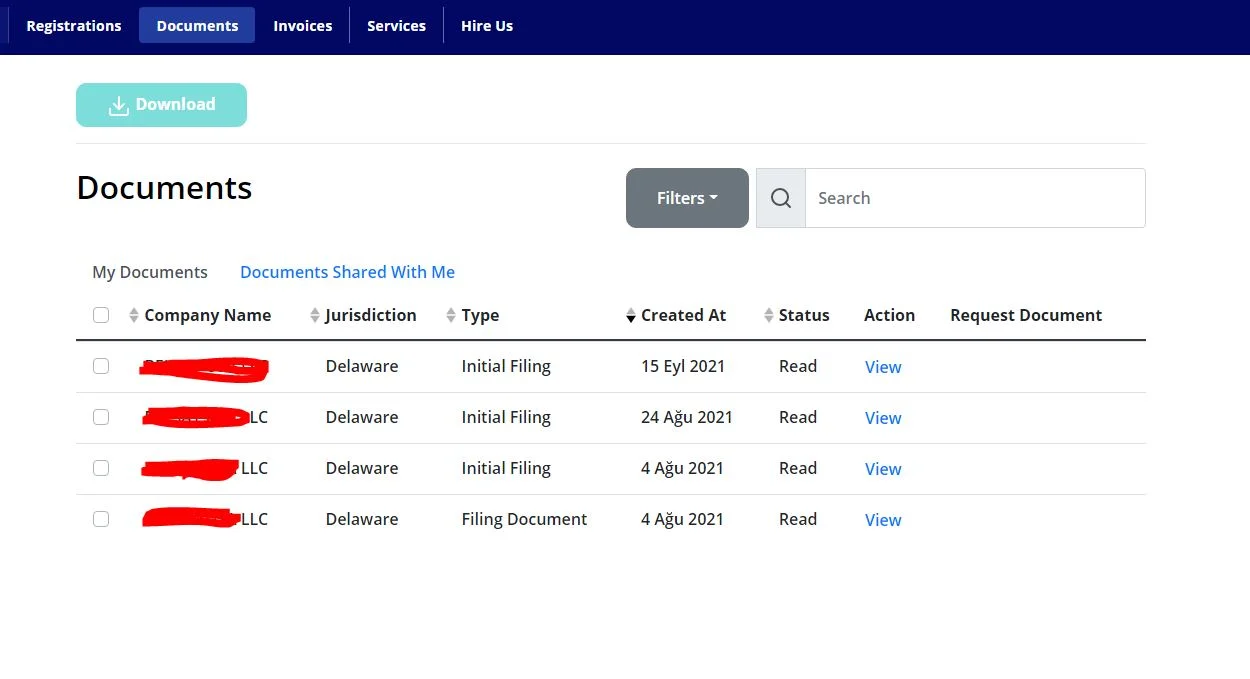Click the Filing Document type cell
Viewport: 1250px width, 679px height.
click(524, 519)
